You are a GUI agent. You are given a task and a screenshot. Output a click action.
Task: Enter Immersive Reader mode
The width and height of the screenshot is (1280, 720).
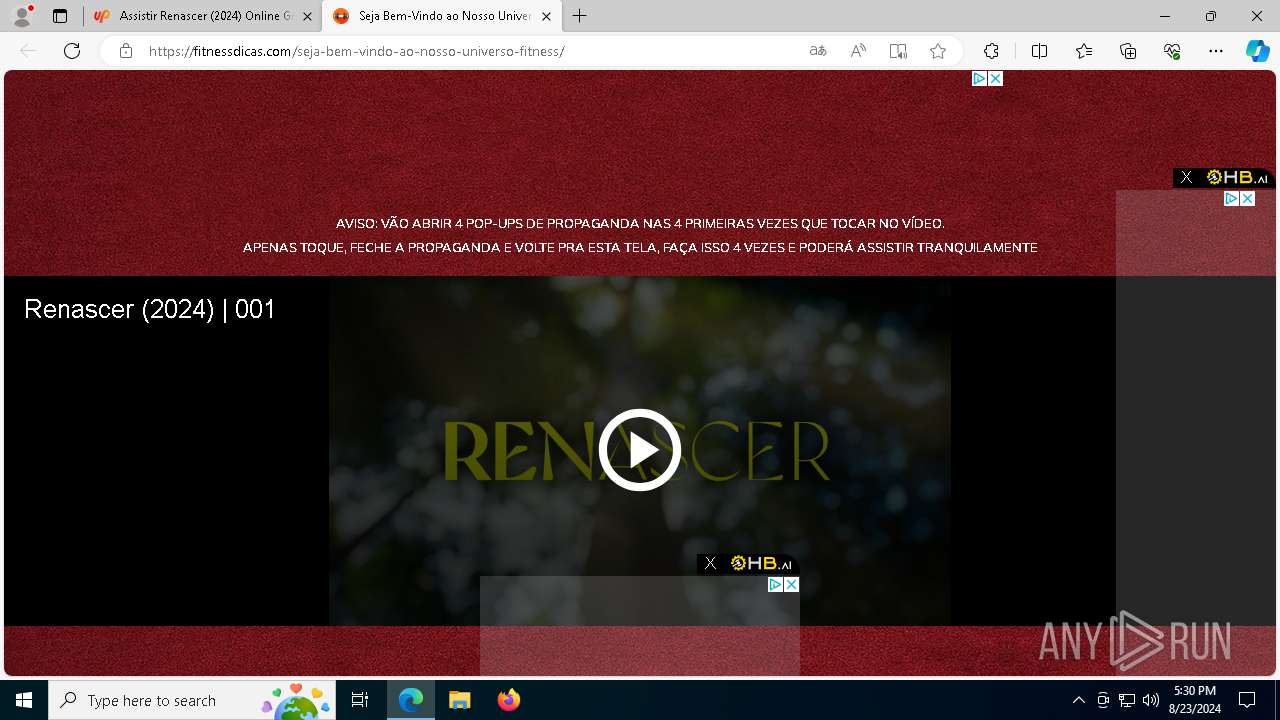(898, 51)
